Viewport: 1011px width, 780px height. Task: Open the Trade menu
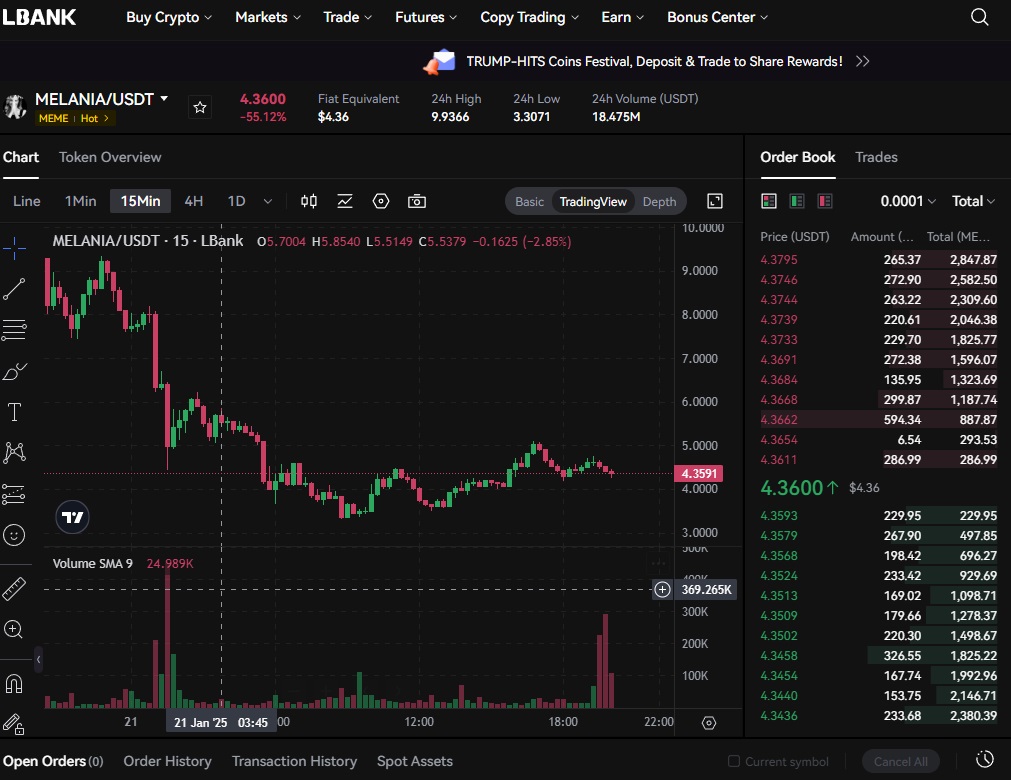click(x=348, y=17)
